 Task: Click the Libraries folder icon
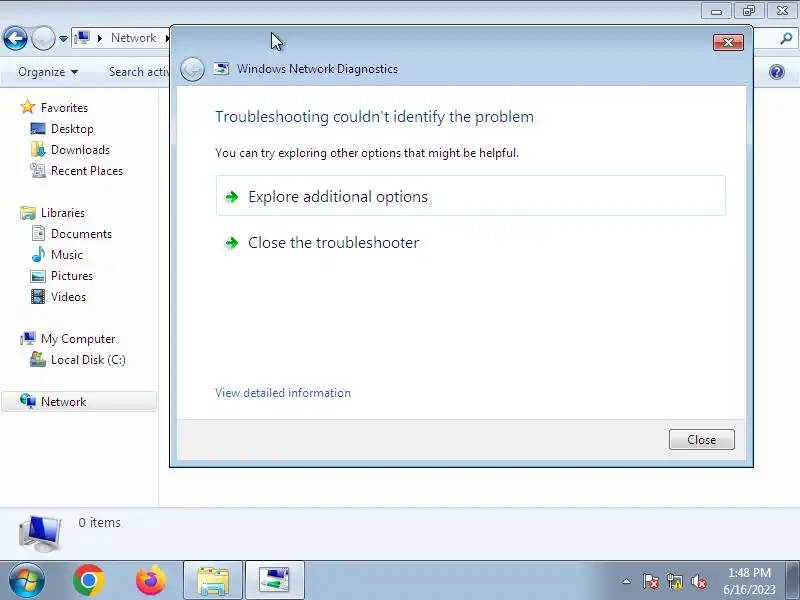28,213
